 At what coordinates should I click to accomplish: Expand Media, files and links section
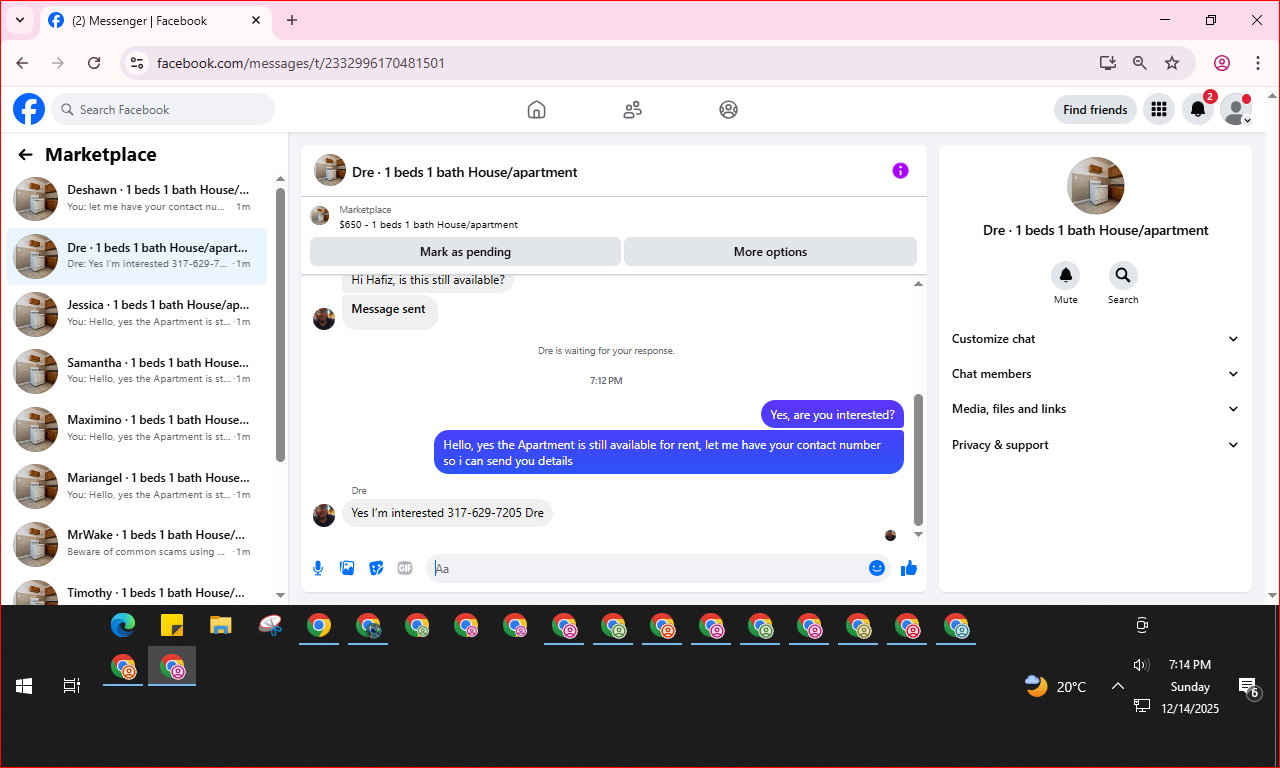[1095, 409]
